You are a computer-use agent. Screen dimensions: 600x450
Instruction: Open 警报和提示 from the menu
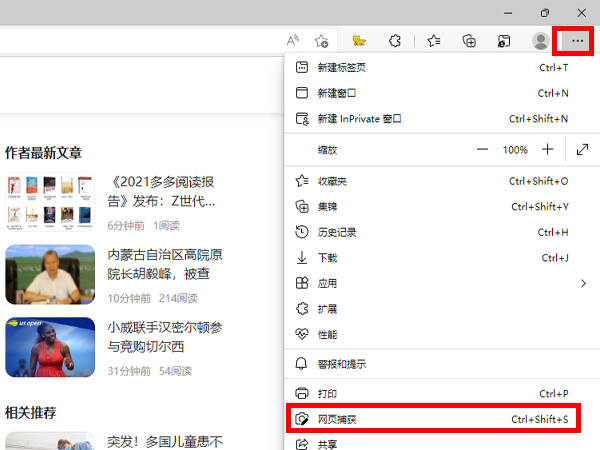coord(442,364)
